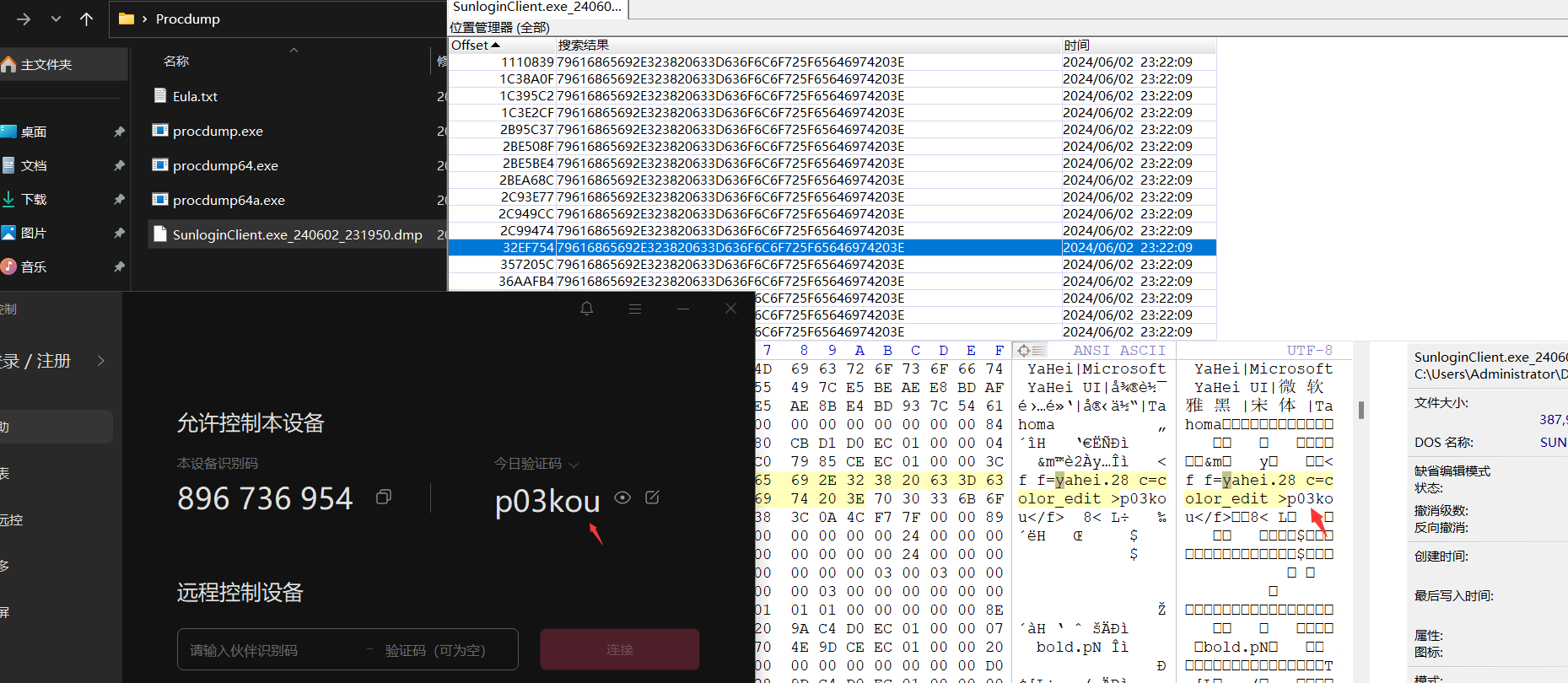1568x683 pixels.
Task: Click the 文件大小: label in info panel
Action: pos(1441,403)
